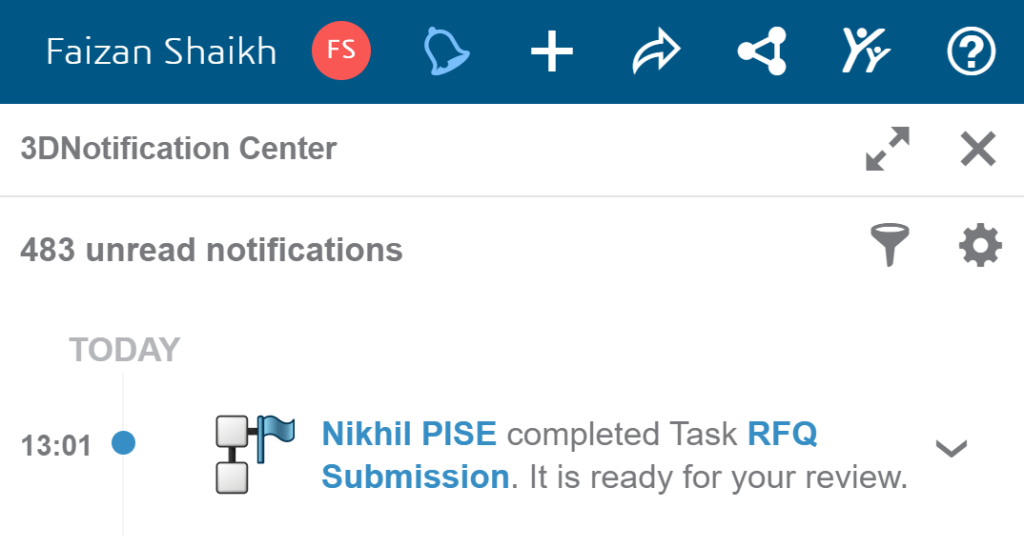1024x549 pixels.
Task: Expand the 3DNotification Center panel
Action: point(888,149)
